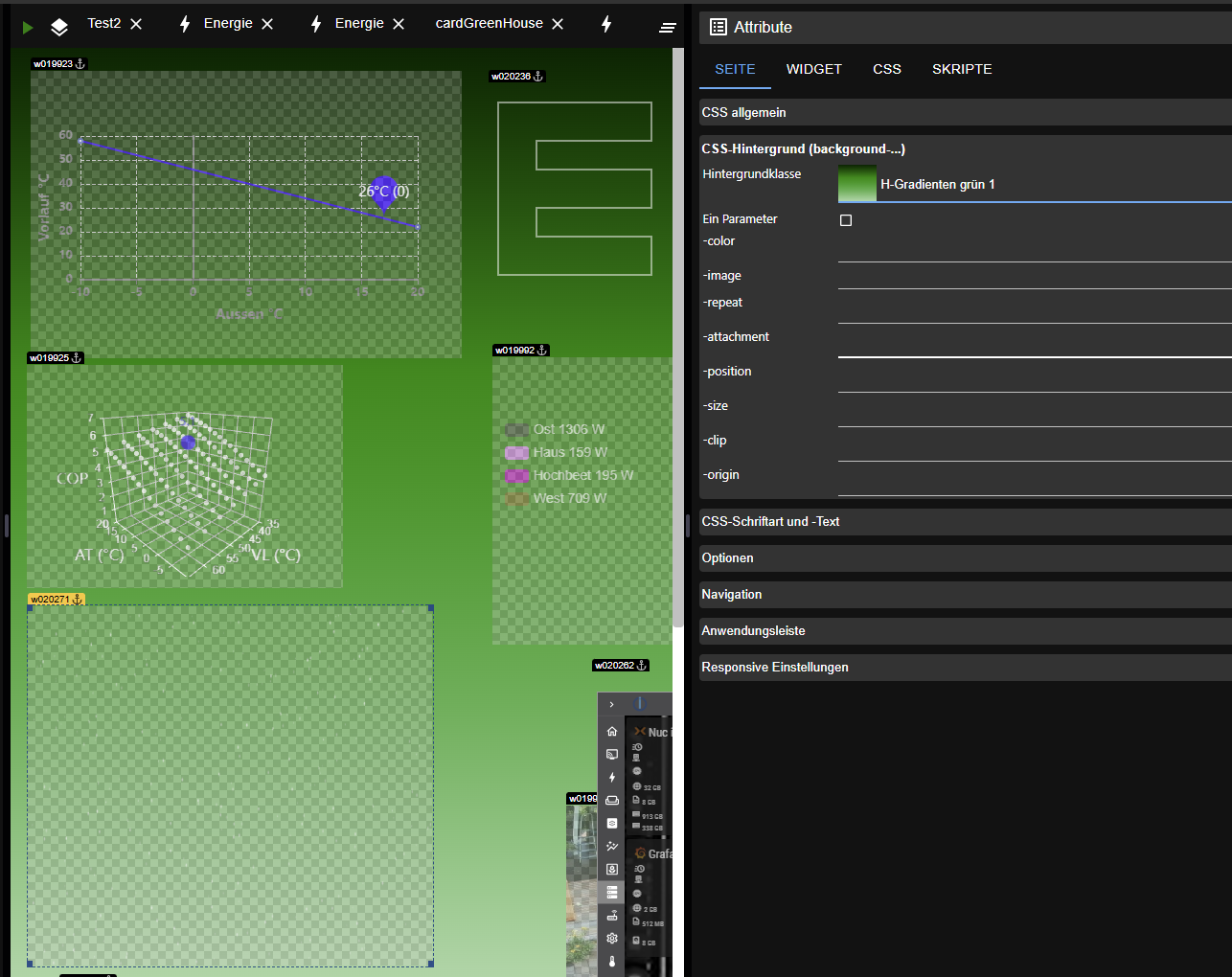Click the layers icon beside Test2 tab
1232x977 pixels.
[59, 27]
